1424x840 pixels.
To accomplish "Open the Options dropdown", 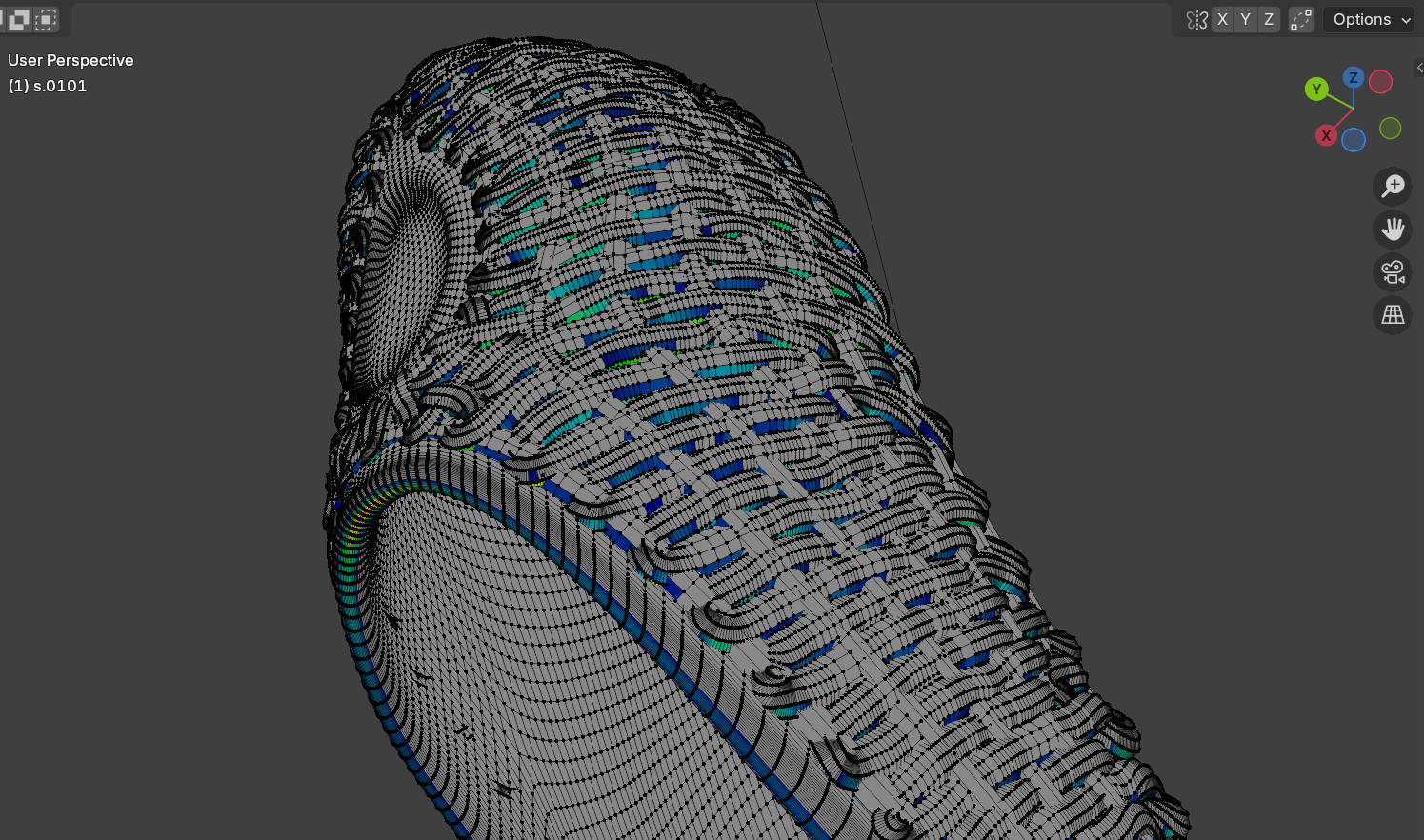I will coord(1371,20).
